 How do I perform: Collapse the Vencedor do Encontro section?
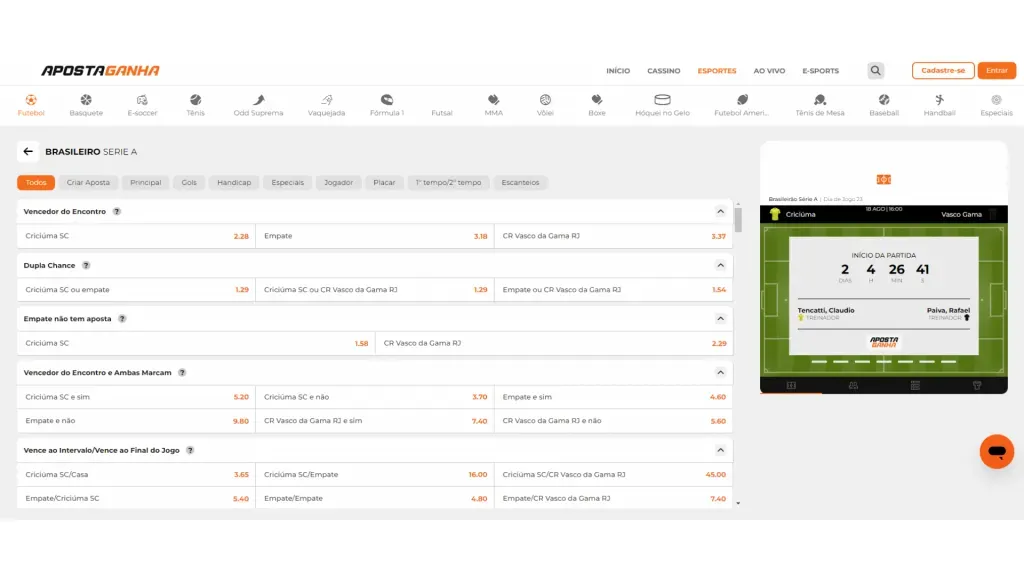(720, 212)
